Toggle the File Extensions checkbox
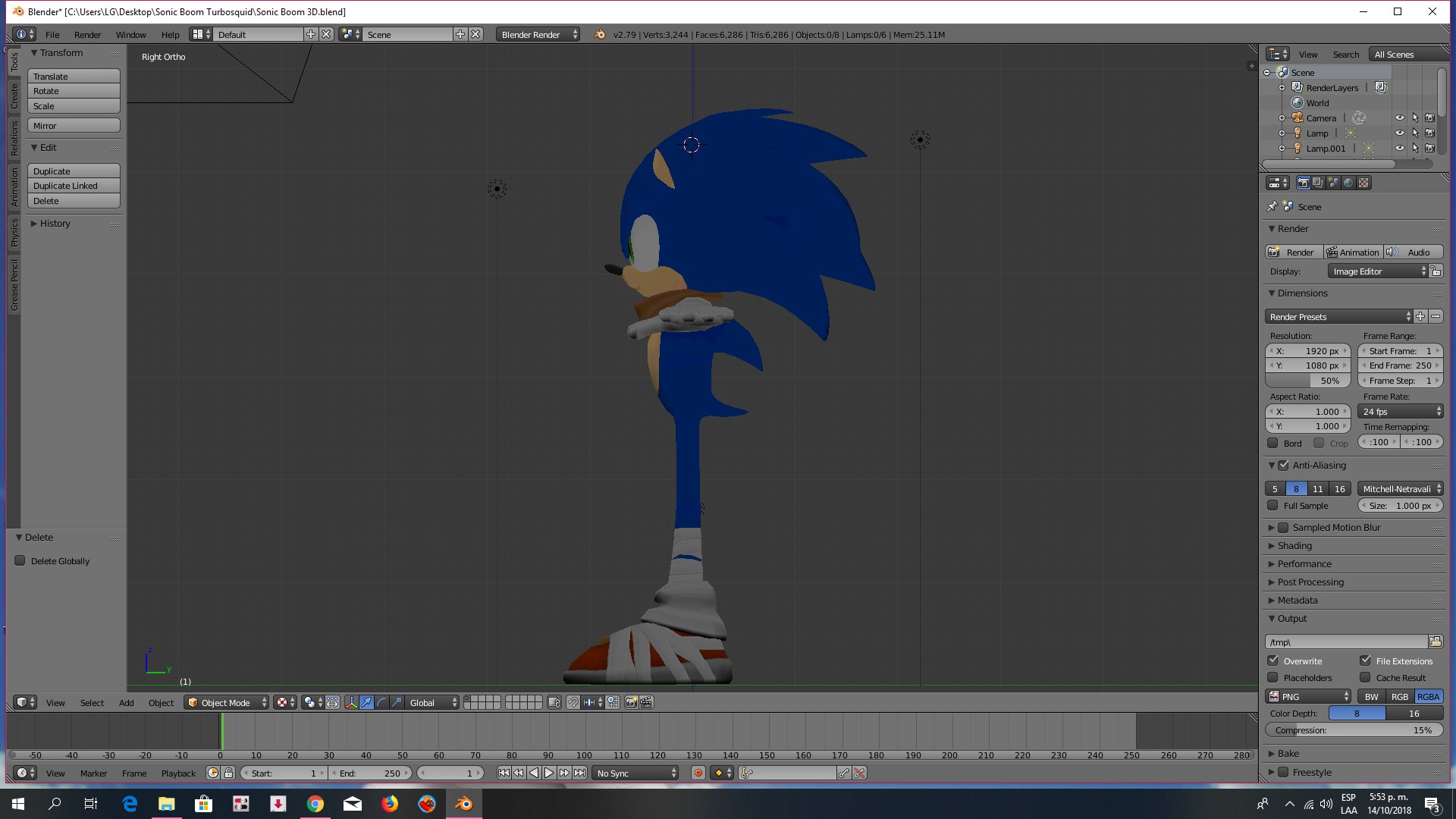The image size is (1456, 819). [x=1365, y=661]
